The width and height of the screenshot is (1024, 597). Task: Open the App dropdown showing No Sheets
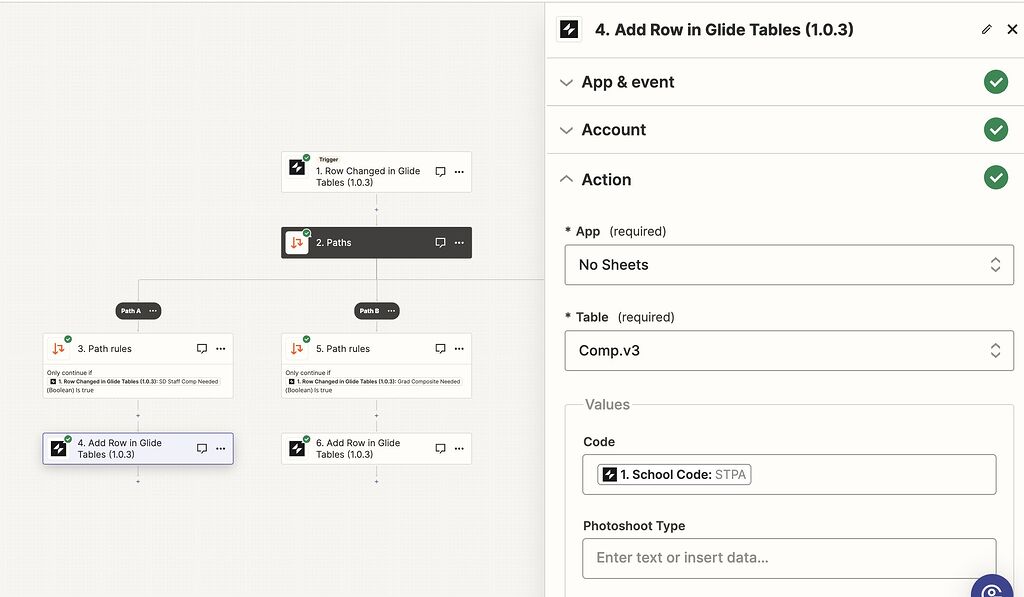pyautogui.click(x=789, y=264)
